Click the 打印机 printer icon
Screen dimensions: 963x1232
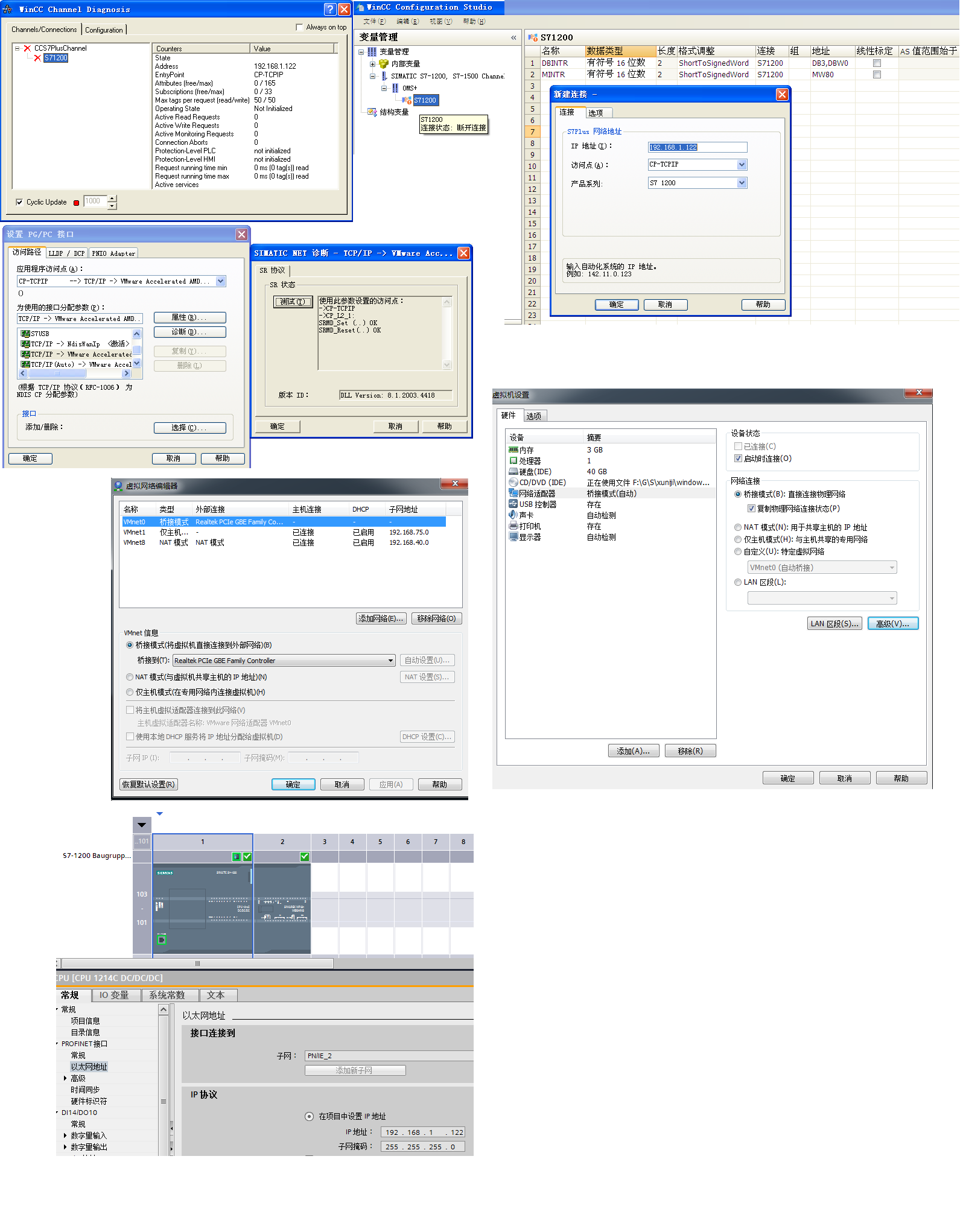(x=513, y=526)
